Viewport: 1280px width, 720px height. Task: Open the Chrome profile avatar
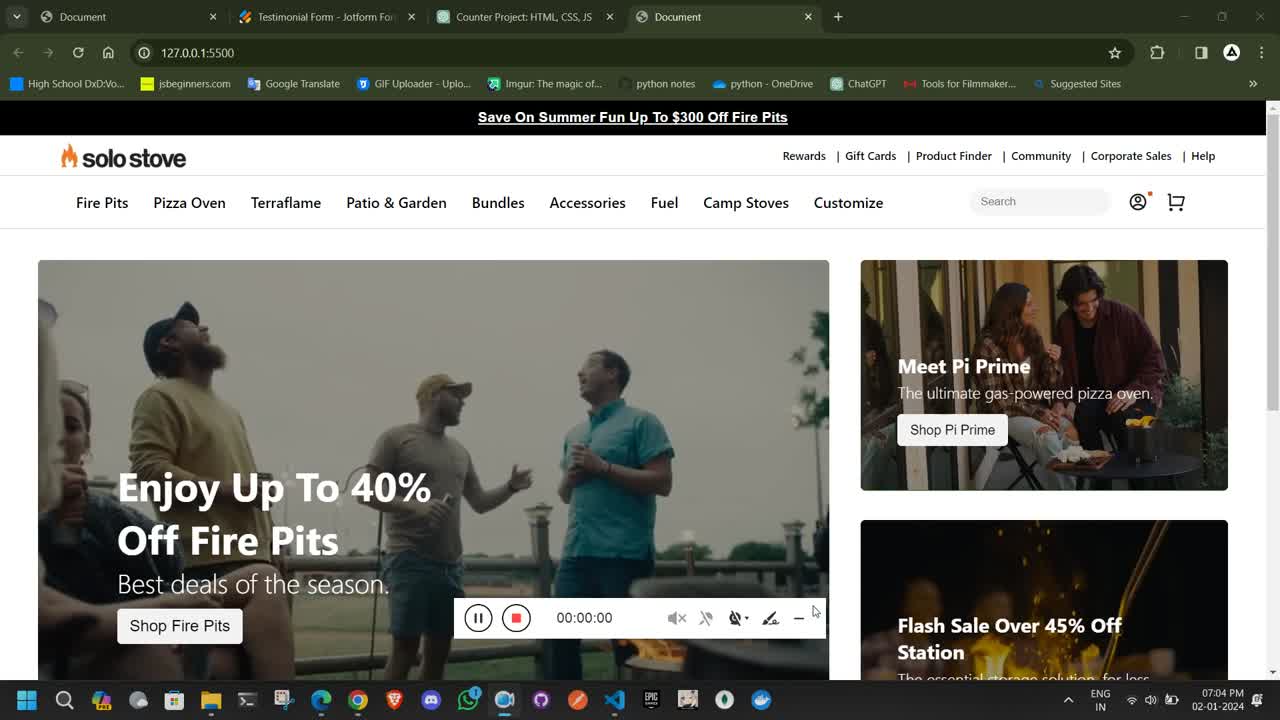point(1232,53)
